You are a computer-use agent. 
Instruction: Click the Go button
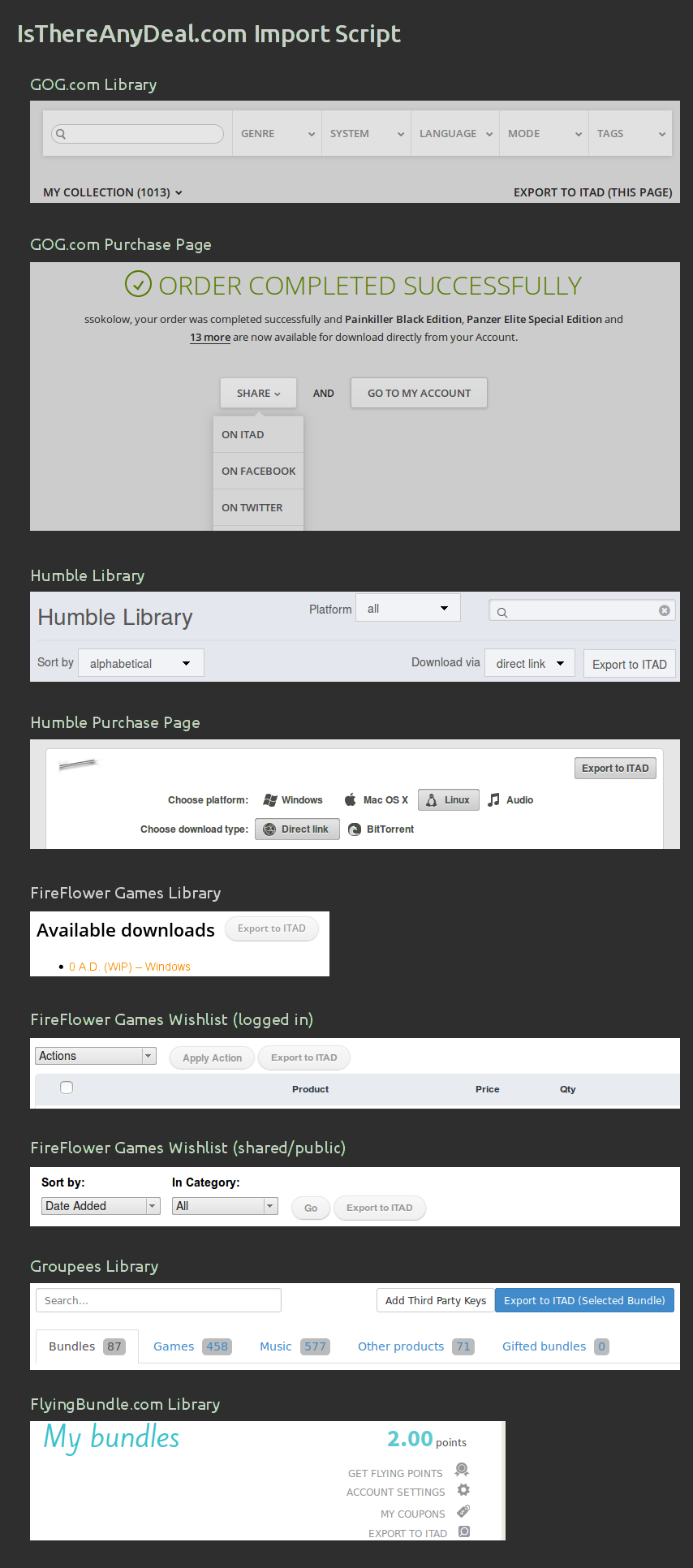311,1208
